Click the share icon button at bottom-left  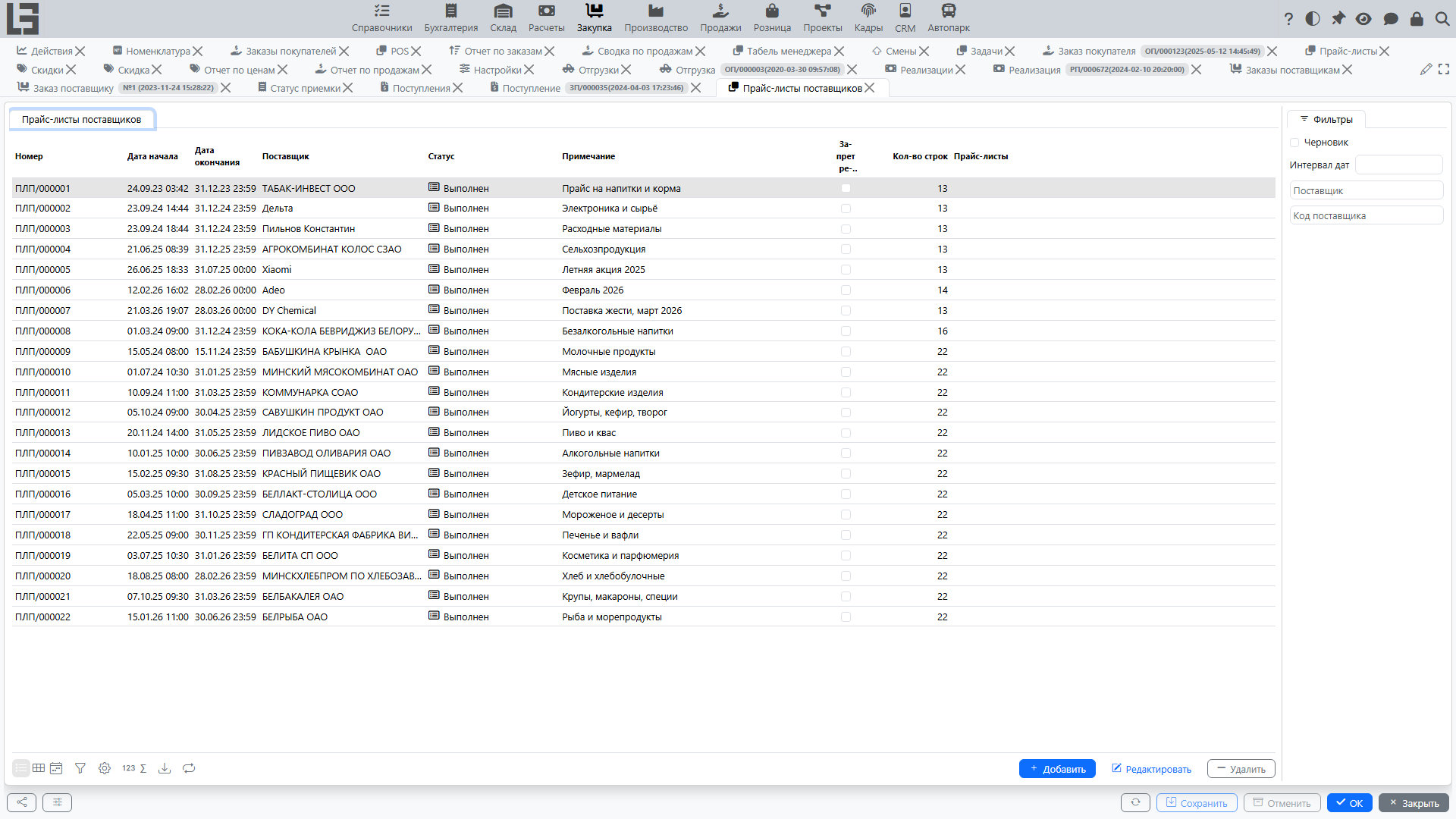[21, 802]
